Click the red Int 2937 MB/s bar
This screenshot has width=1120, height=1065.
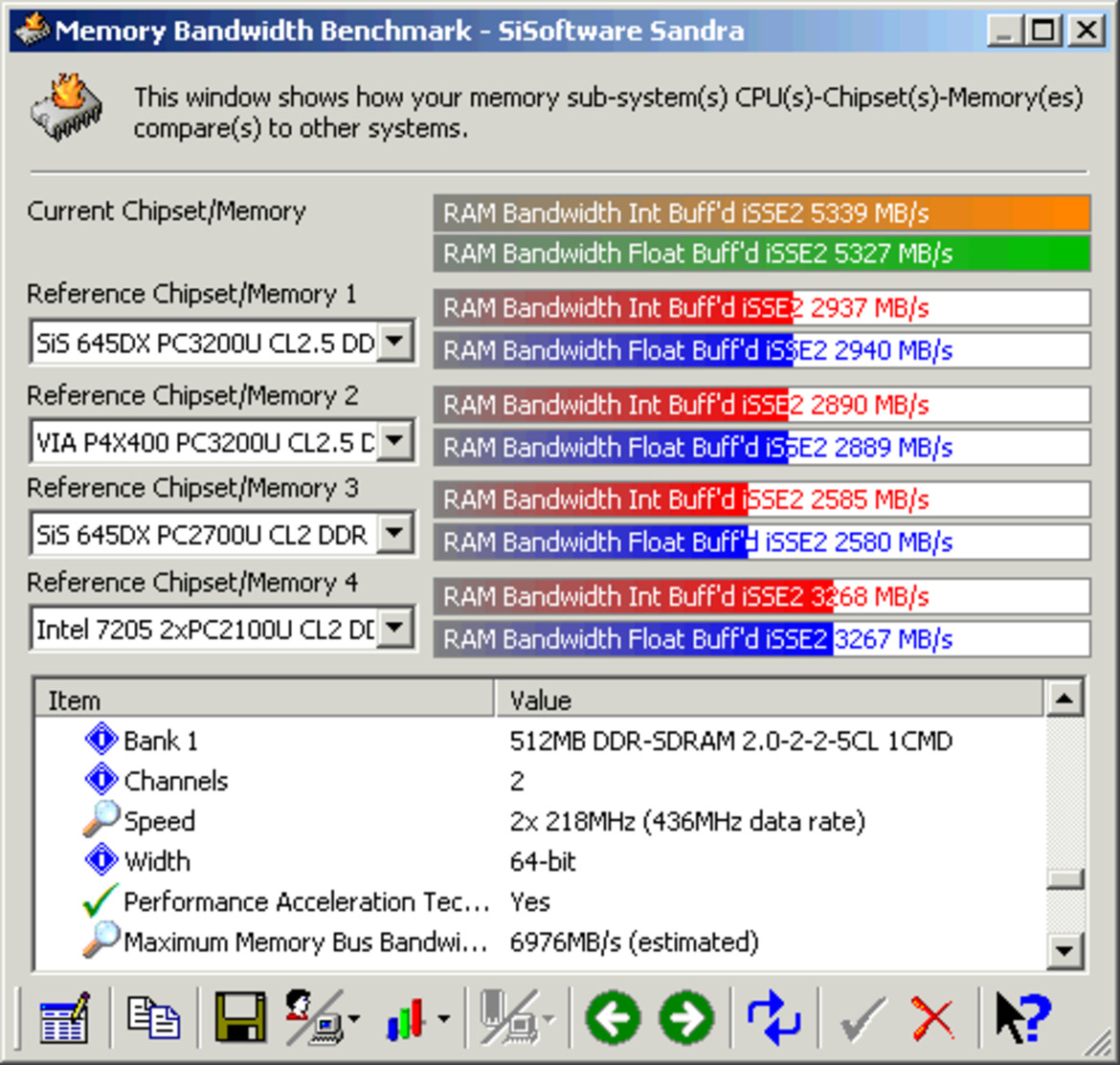pos(761,308)
